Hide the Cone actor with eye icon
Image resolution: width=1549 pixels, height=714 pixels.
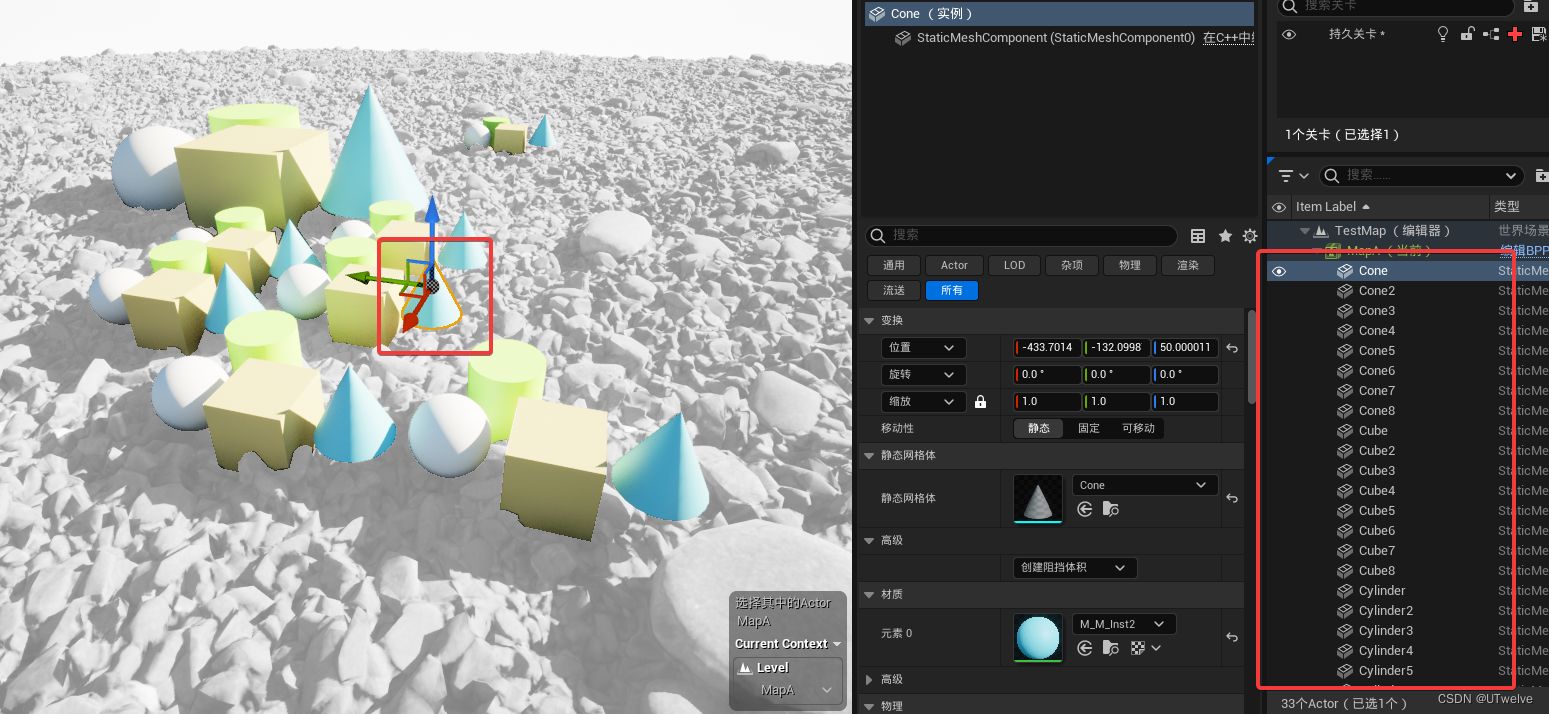coord(1279,271)
